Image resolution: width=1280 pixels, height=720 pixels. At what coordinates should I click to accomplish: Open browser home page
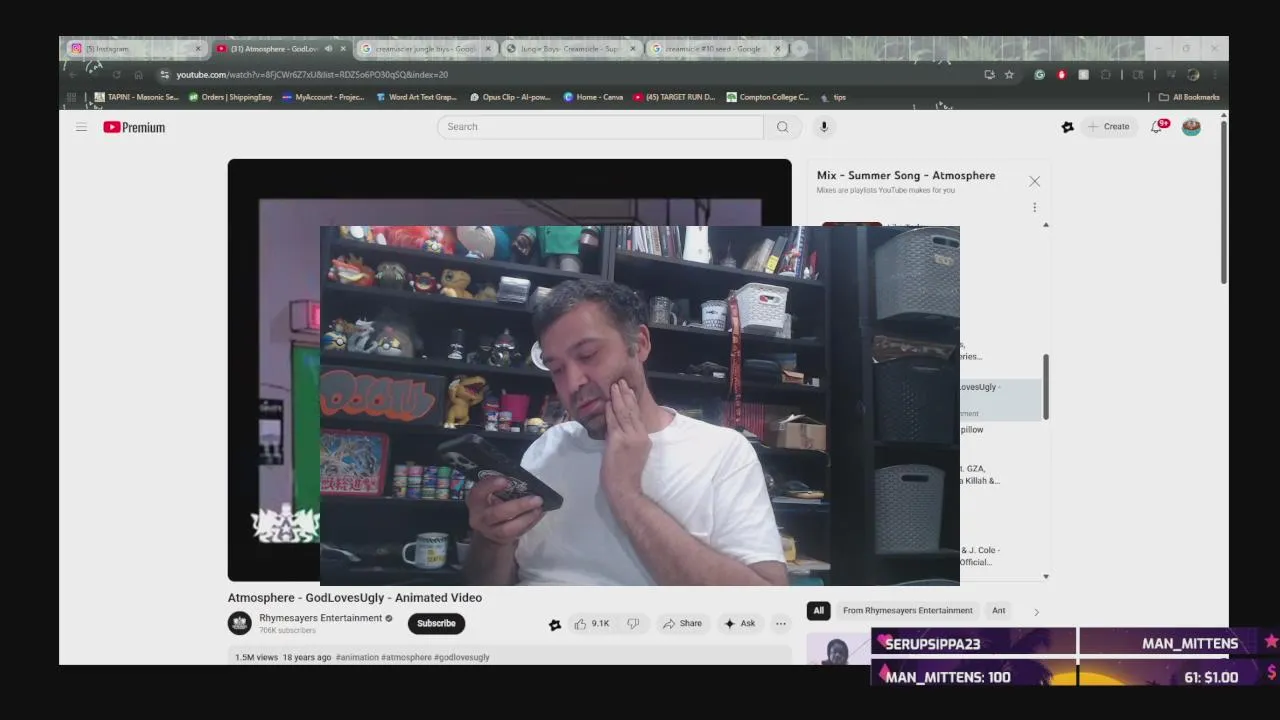[x=138, y=74]
